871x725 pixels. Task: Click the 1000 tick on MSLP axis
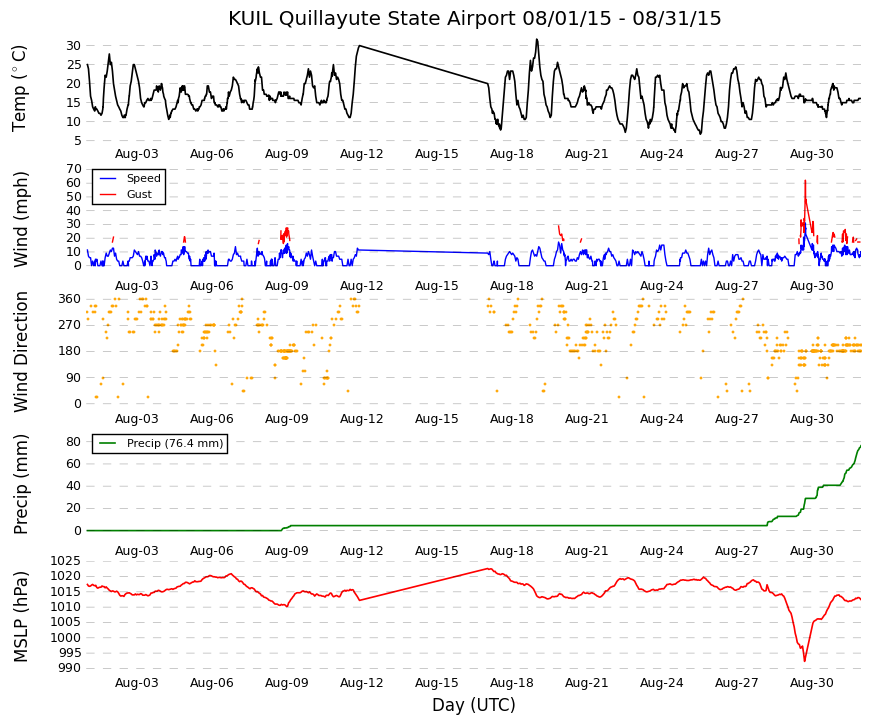(x=66, y=638)
